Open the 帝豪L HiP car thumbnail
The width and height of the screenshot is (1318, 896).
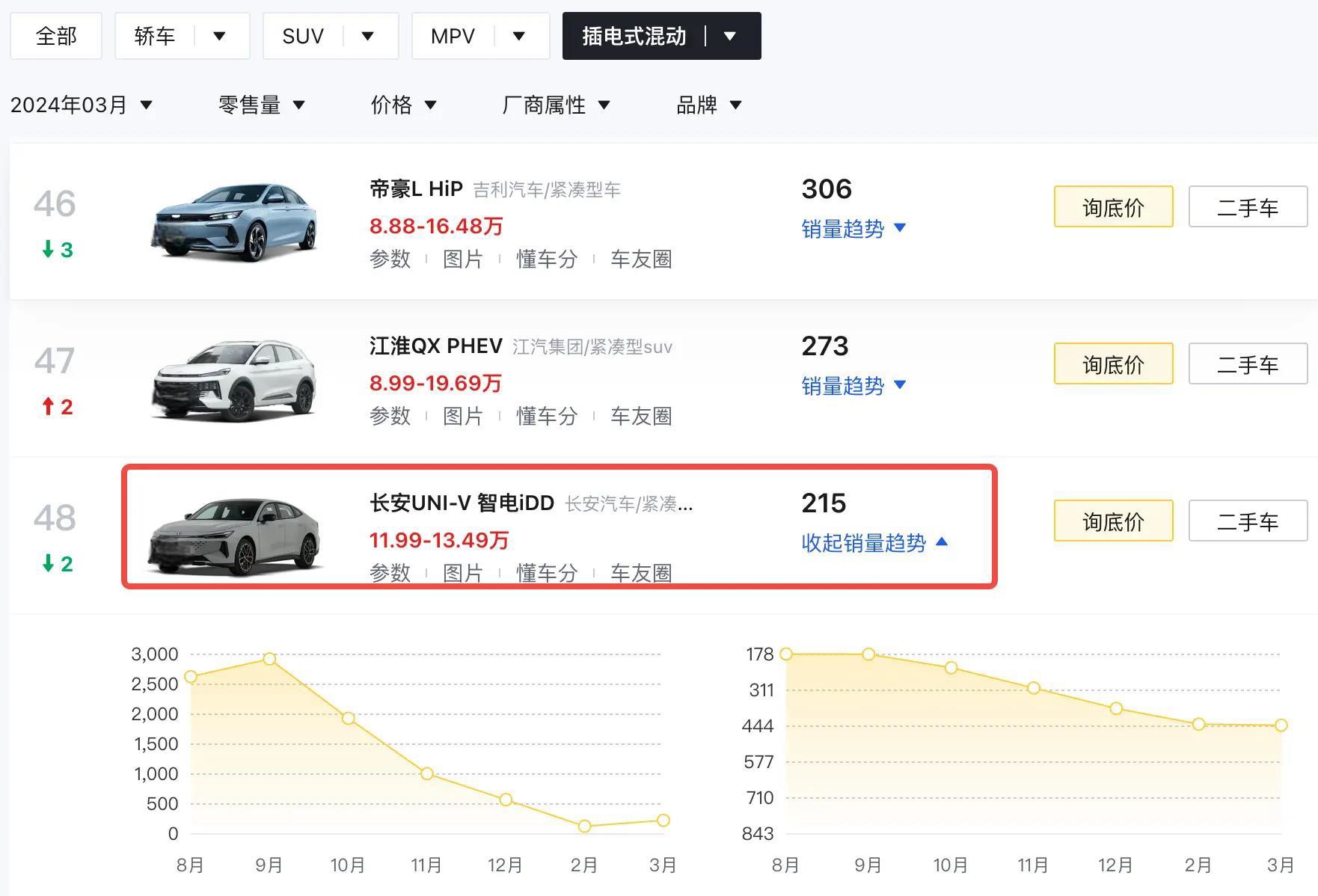point(234,222)
